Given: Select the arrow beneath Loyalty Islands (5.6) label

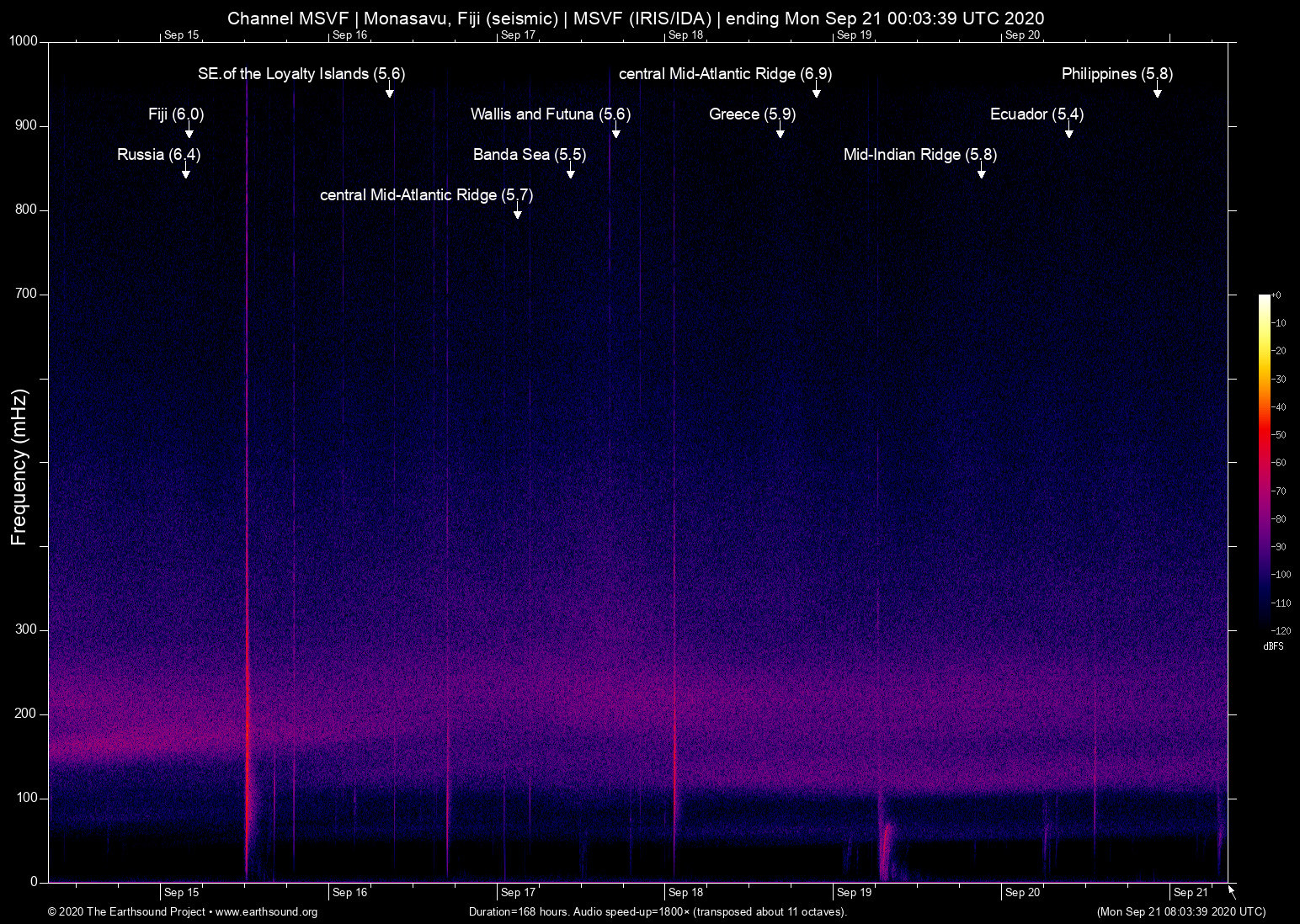Looking at the screenshot, I should coord(390,92).
